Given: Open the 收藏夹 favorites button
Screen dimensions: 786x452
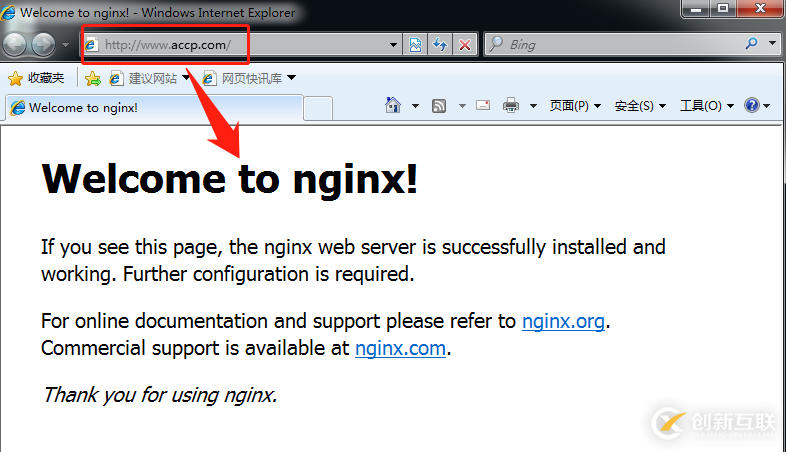Looking at the screenshot, I should click(x=37, y=78).
